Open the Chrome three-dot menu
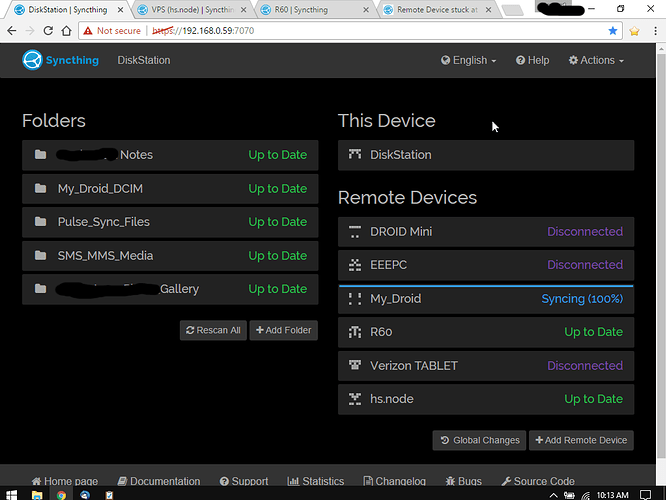This screenshot has height=500, width=666. pos(655,31)
